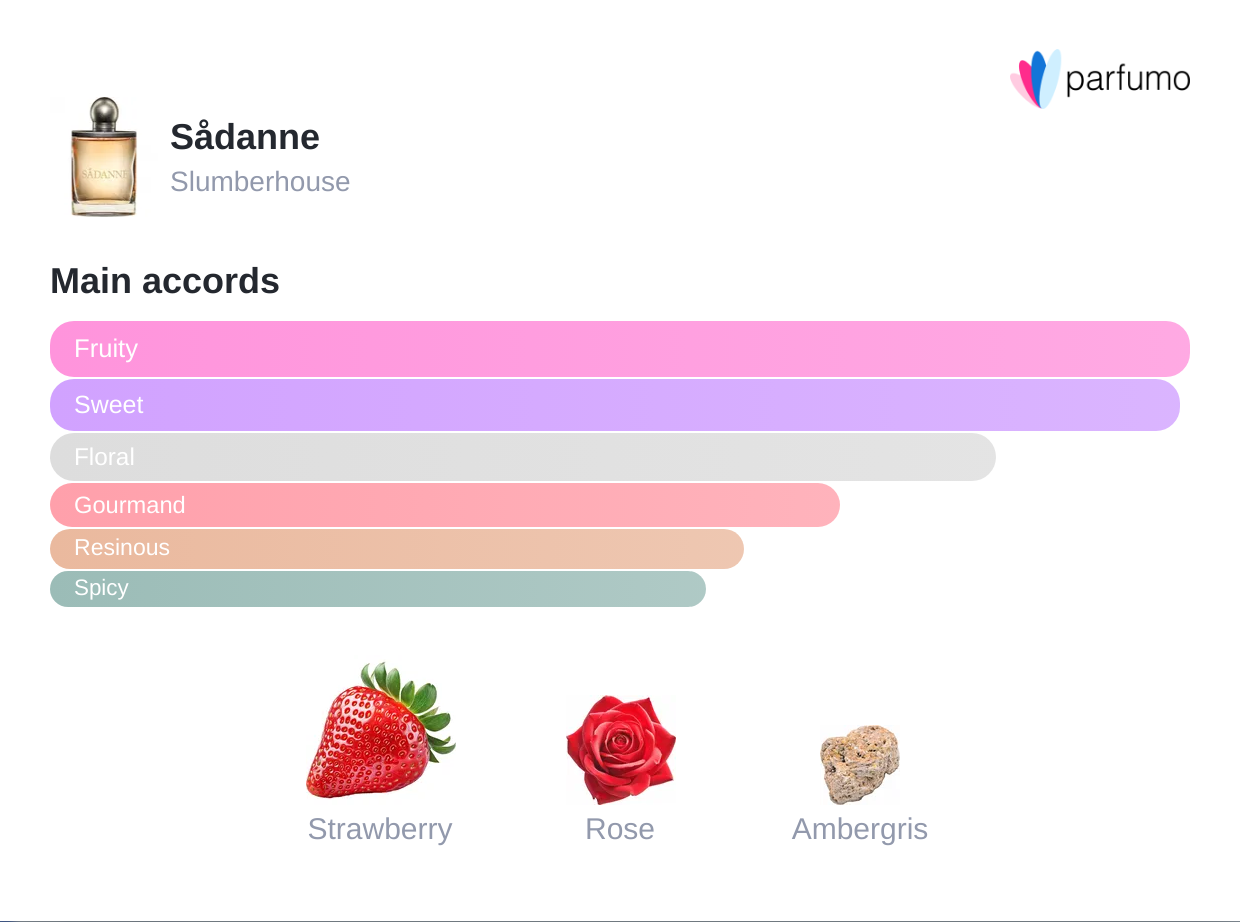
Task: Click the Sweet label text
Action: [x=109, y=405]
